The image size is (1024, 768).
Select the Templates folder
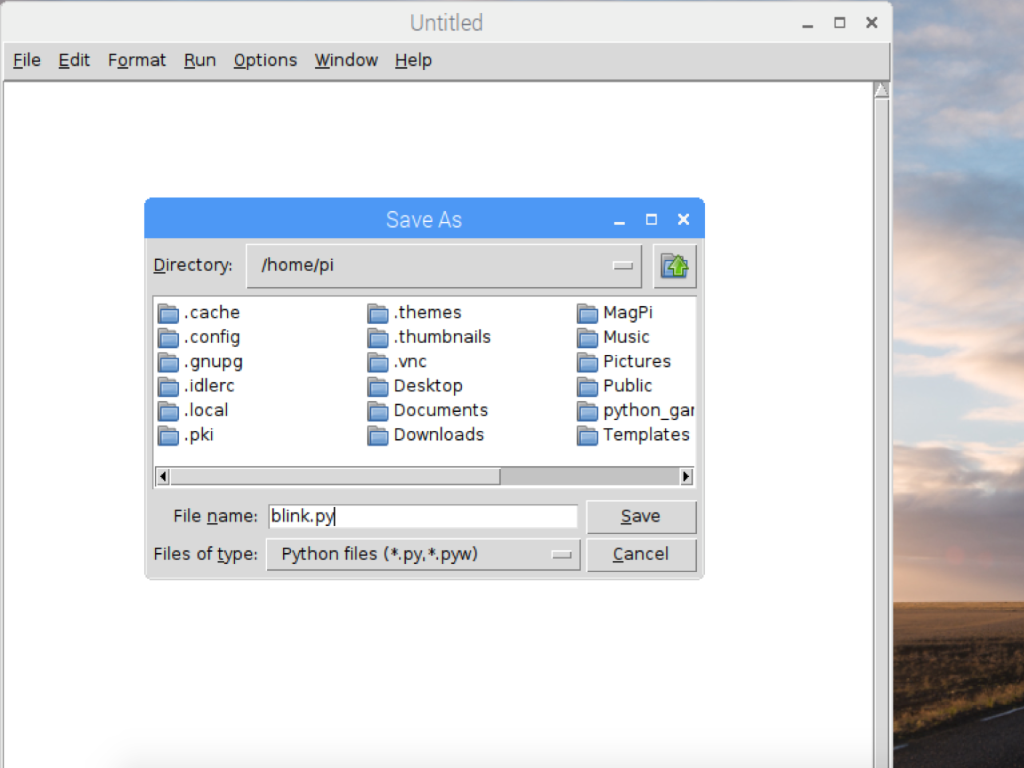pyautogui.click(x=633, y=435)
